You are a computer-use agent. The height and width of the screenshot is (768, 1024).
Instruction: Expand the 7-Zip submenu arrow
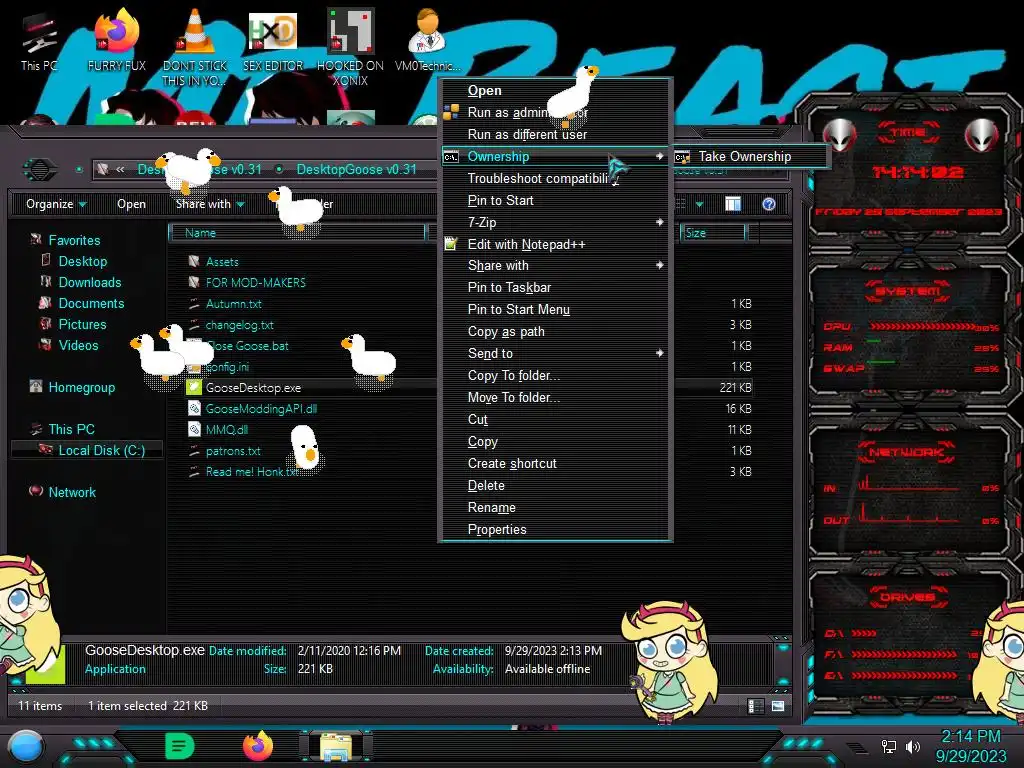[660, 222]
